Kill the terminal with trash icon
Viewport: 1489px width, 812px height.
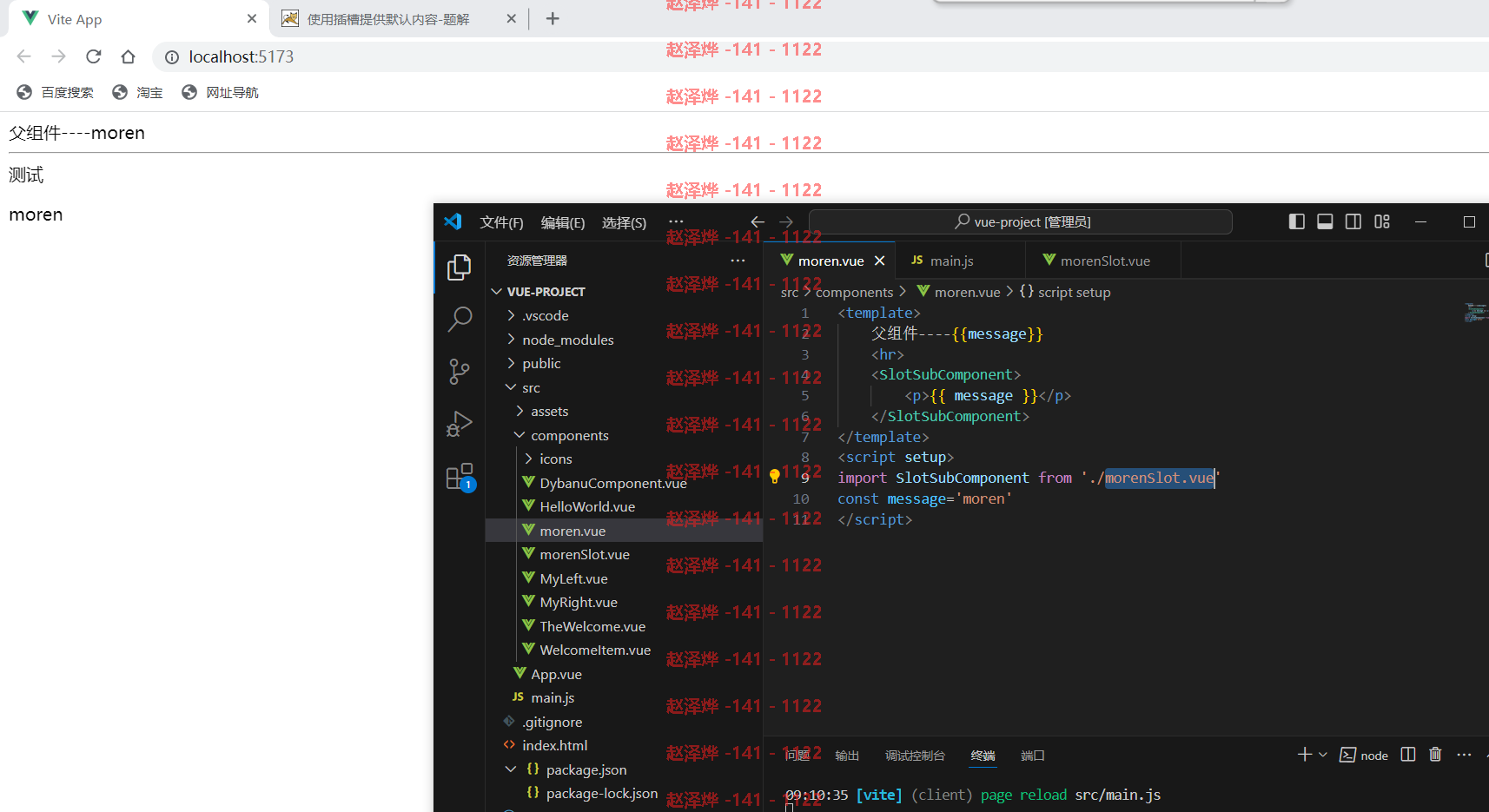(x=1435, y=755)
